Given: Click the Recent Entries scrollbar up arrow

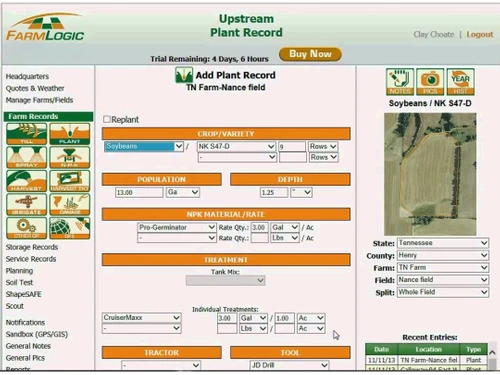Looking at the screenshot, I should (x=492, y=352).
